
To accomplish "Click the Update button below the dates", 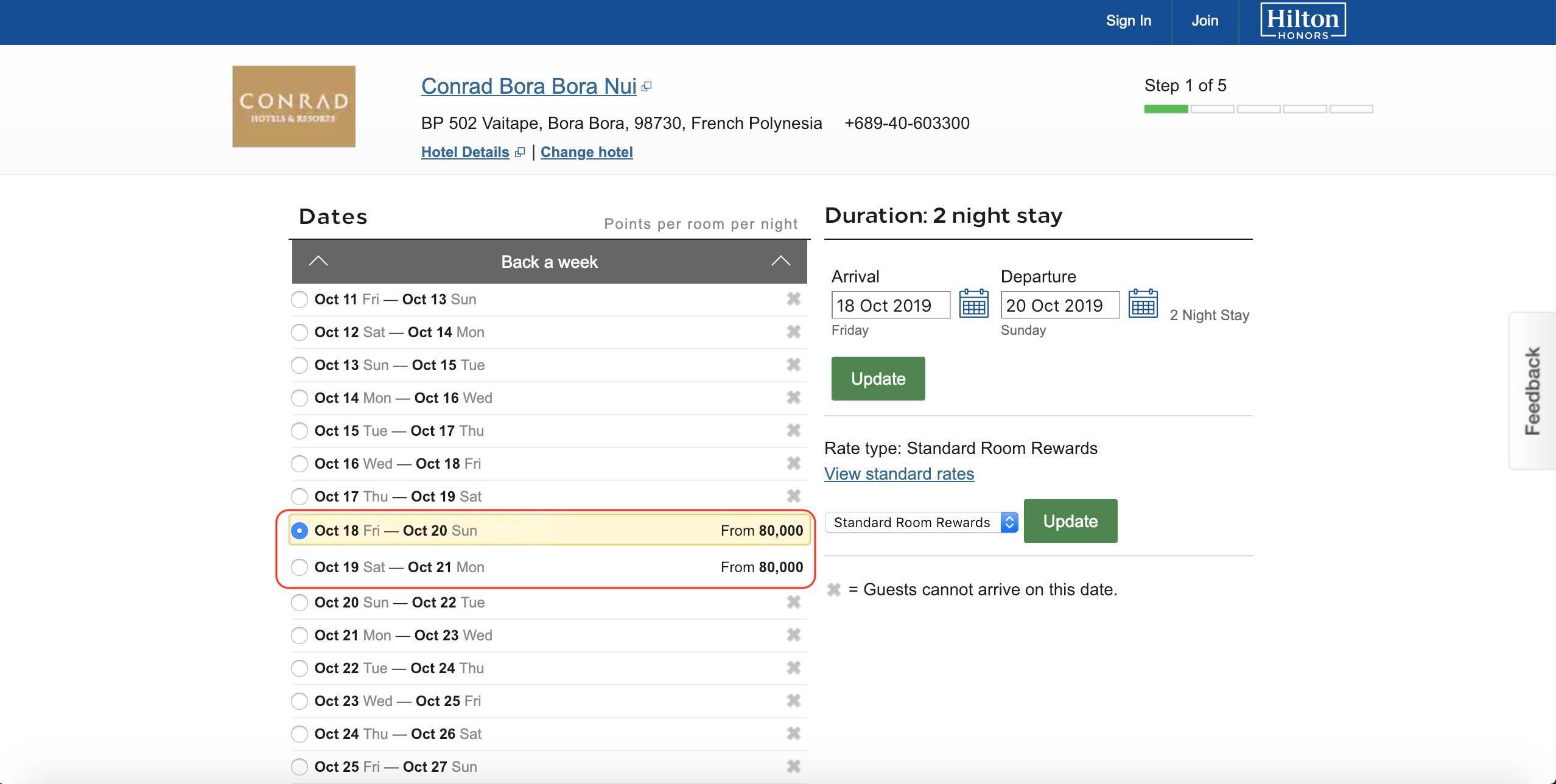I will point(878,379).
